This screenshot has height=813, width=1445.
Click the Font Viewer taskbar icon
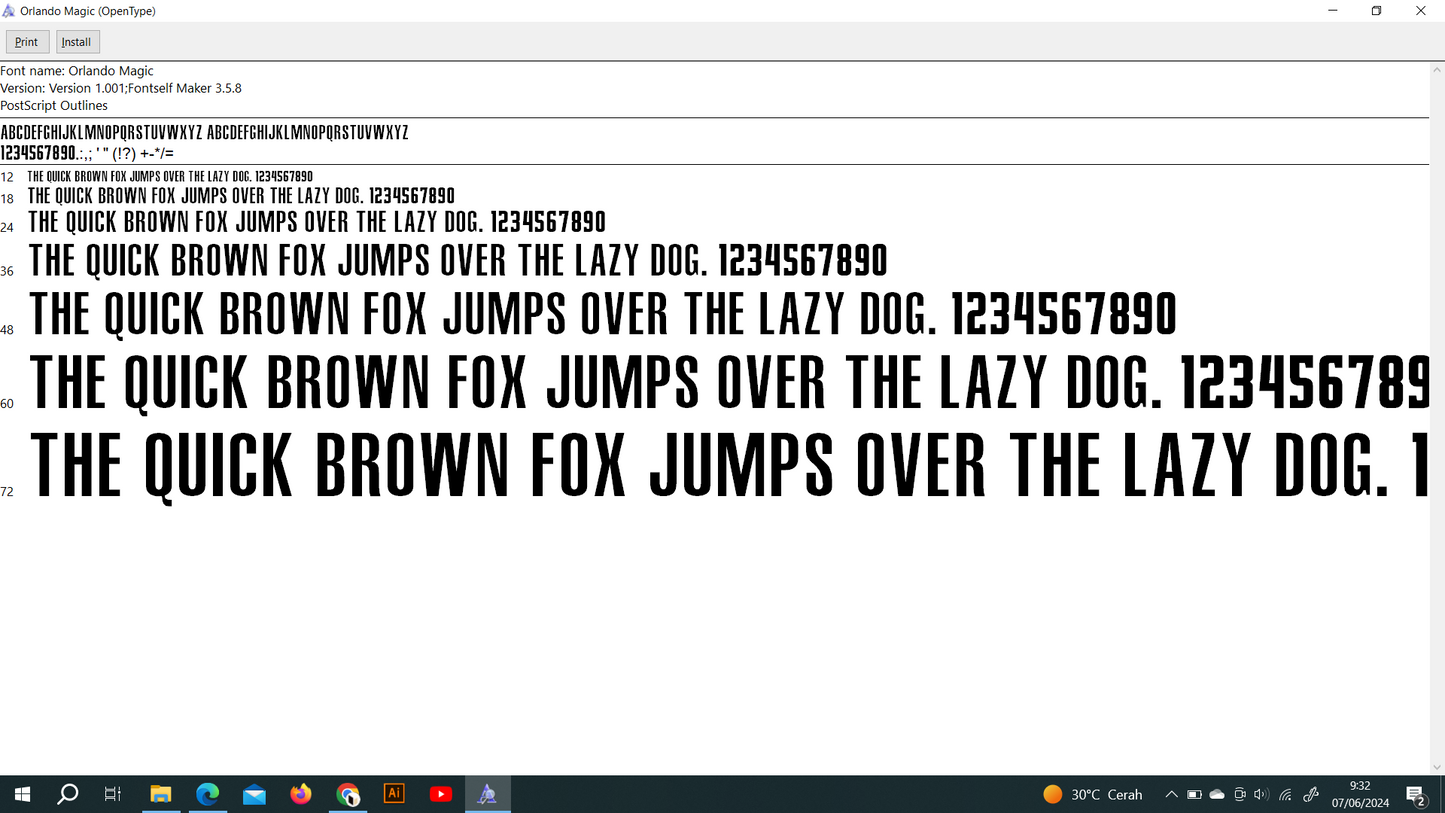(487, 794)
